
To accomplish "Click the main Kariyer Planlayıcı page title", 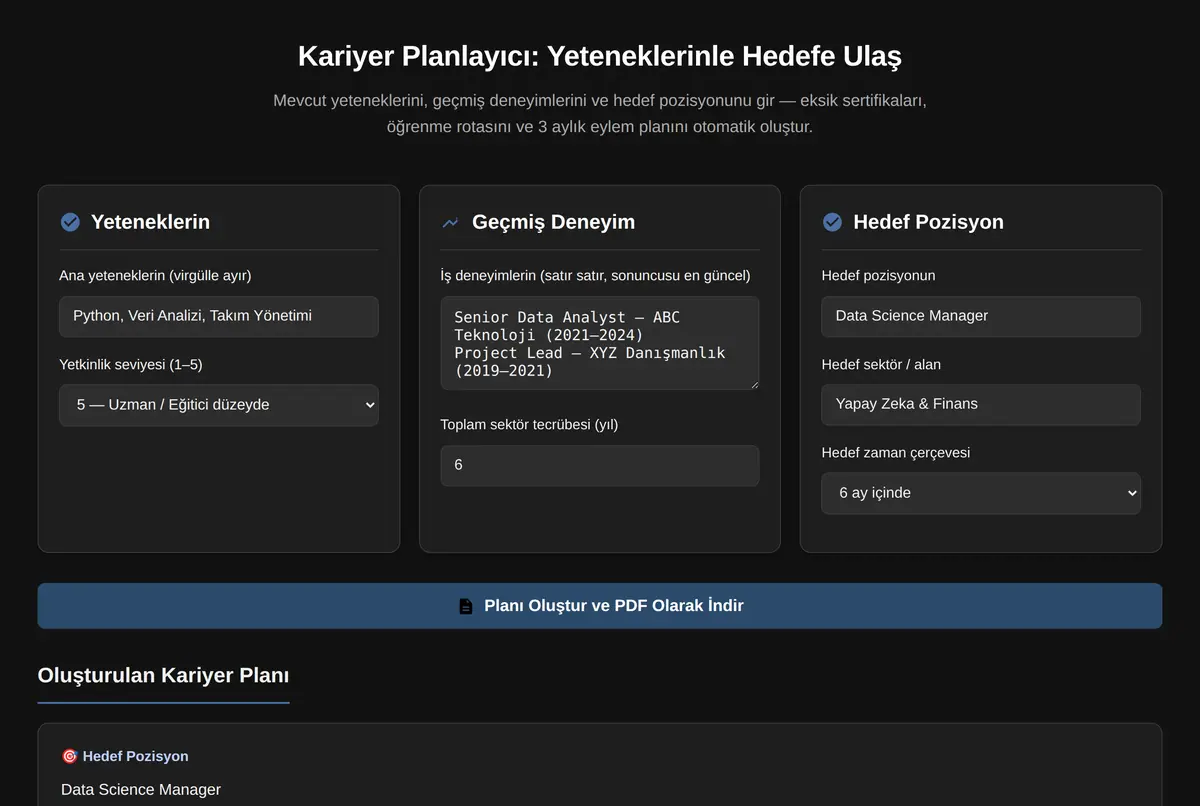I will coord(600,56).
